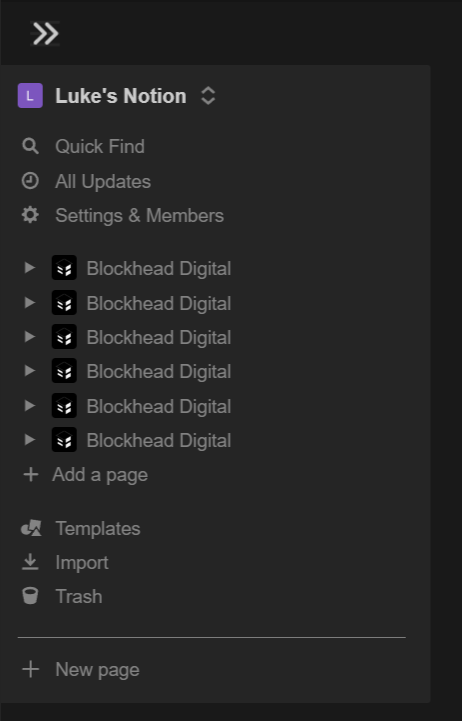Click the plus icon beside New page
This screenshot has width=462, height=721.
[31, 669]
